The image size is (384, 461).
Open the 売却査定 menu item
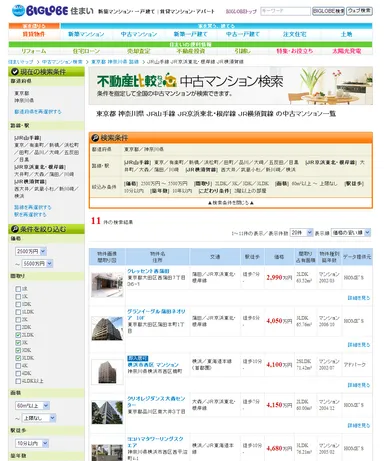pos(139,51)
